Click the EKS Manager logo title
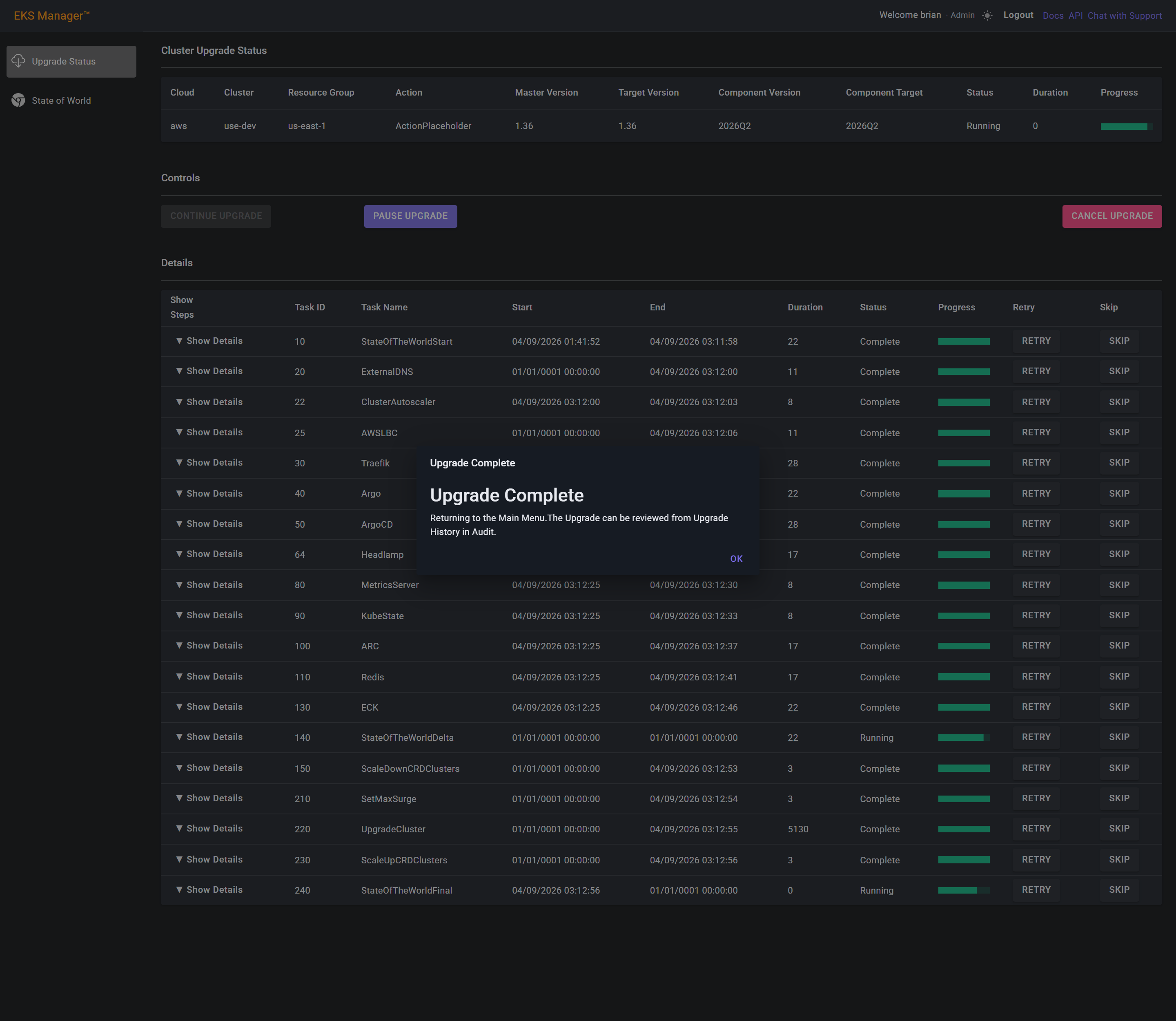 52,16
